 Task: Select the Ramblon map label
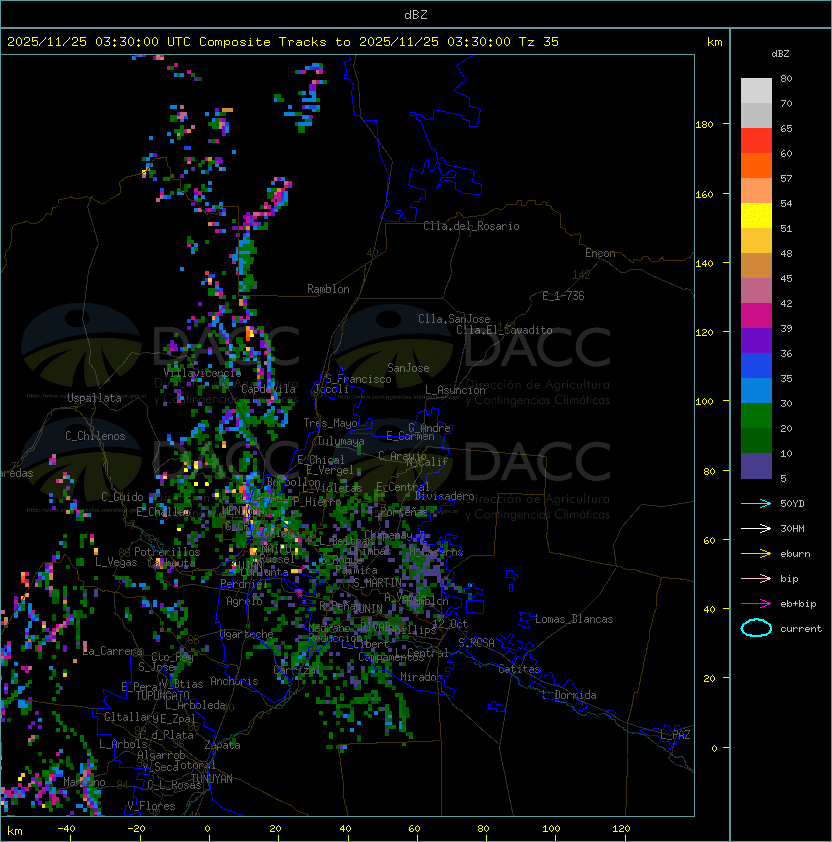point(328,289)
